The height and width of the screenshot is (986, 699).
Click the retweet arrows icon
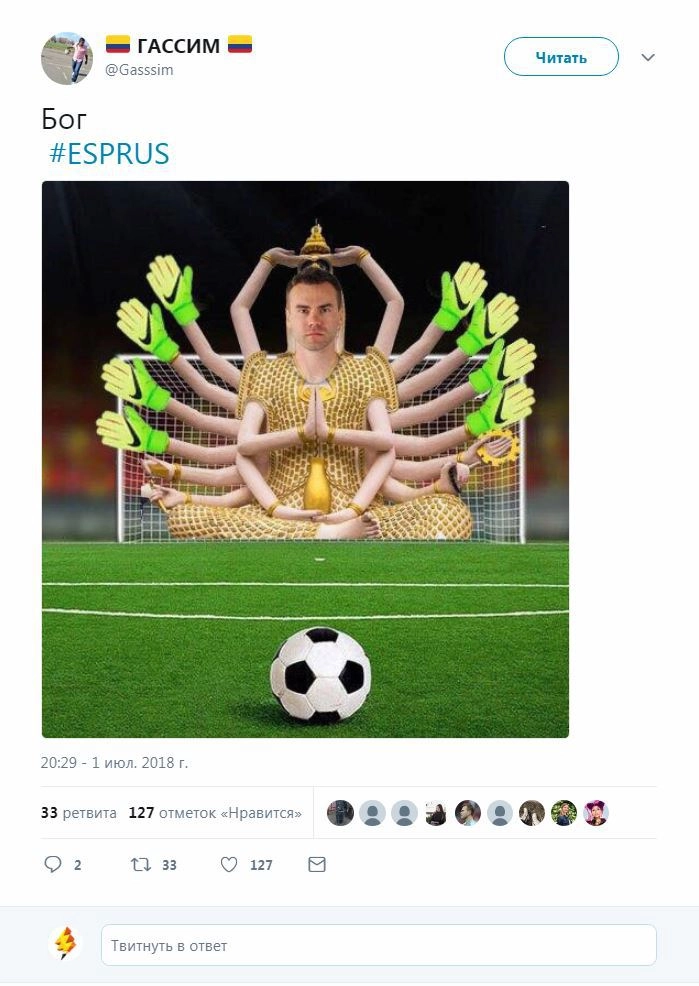pyautogui.click(x=141, y=865)
